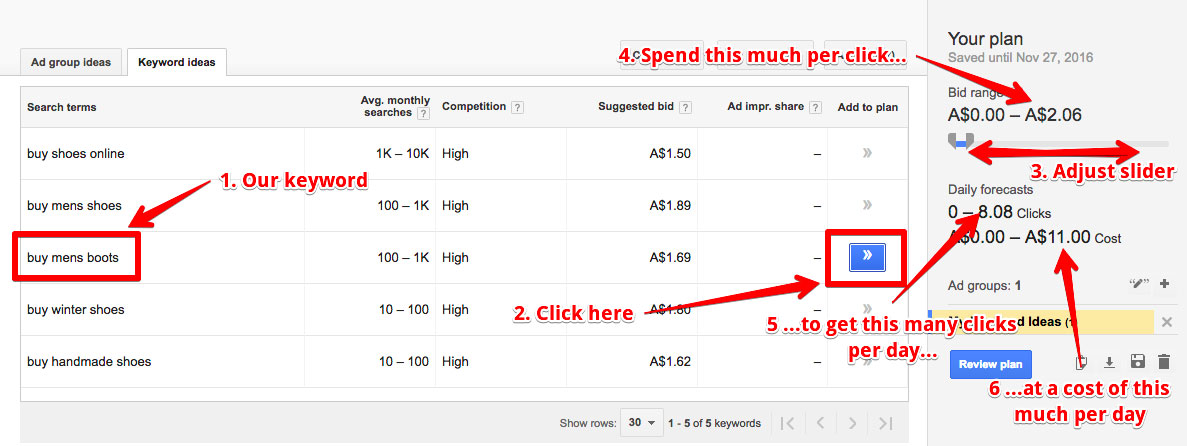
Task: Select 'buy winter shoes' search term
Action: pyautogui.click(x=76, y=310)
